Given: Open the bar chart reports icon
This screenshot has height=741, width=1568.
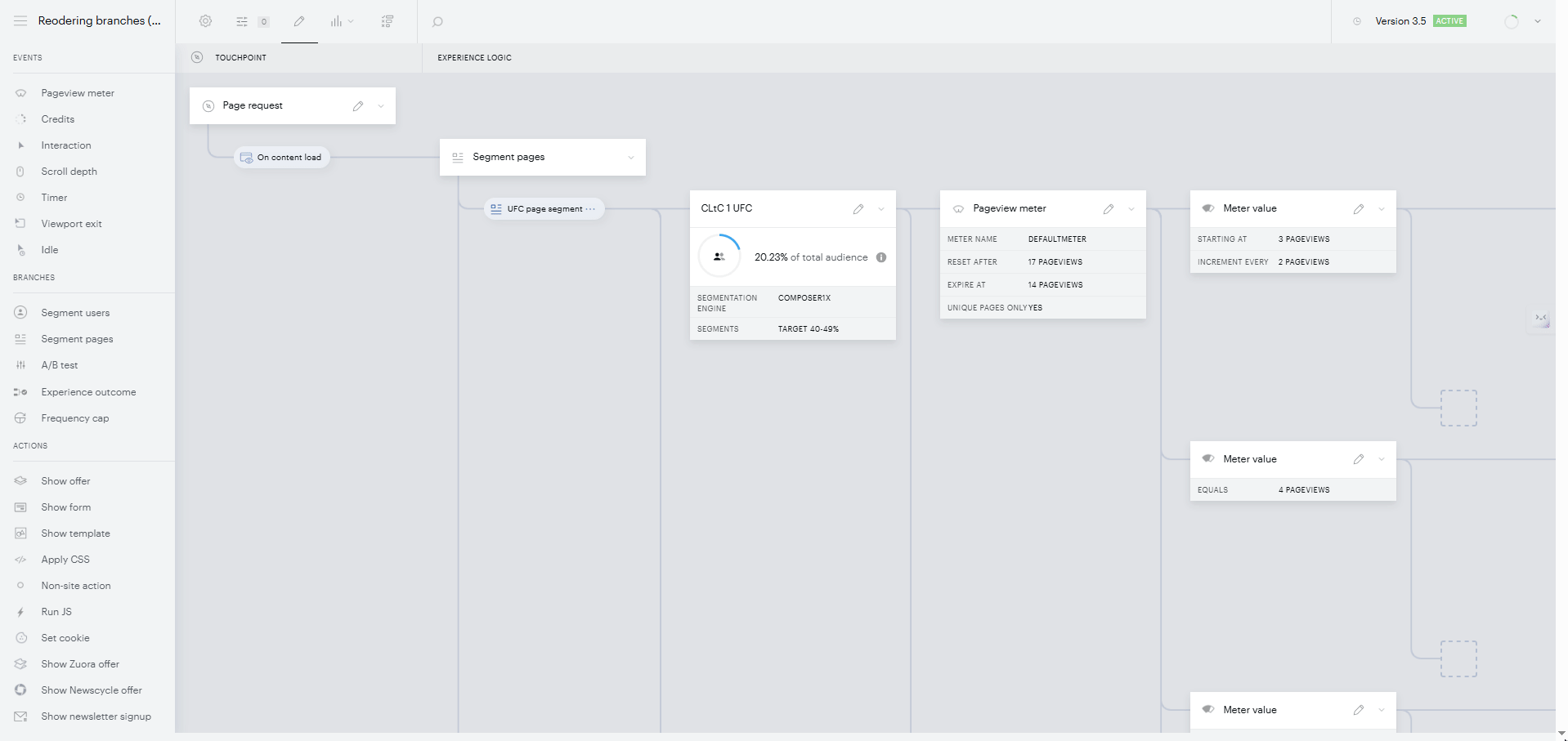Looking at the screenshot, I should pos(336,21).
